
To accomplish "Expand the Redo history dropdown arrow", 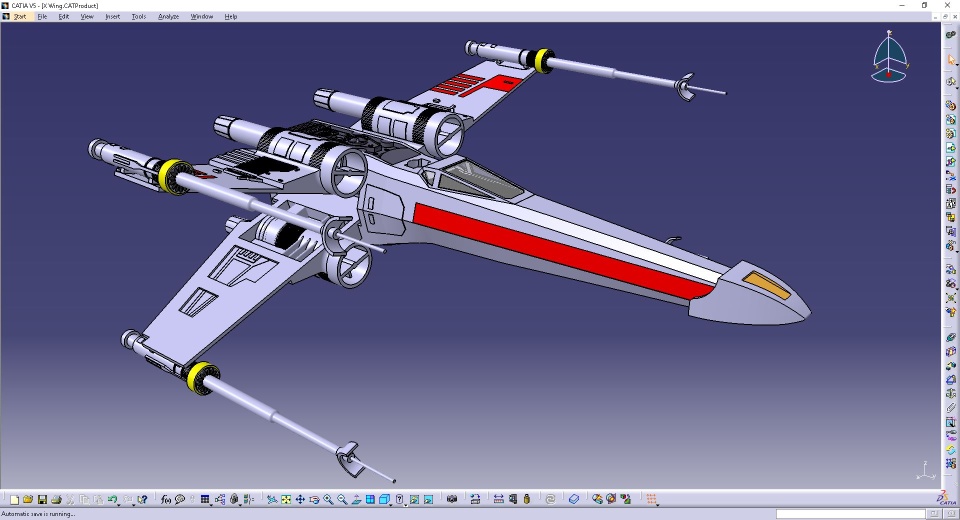I will point(133,504).
